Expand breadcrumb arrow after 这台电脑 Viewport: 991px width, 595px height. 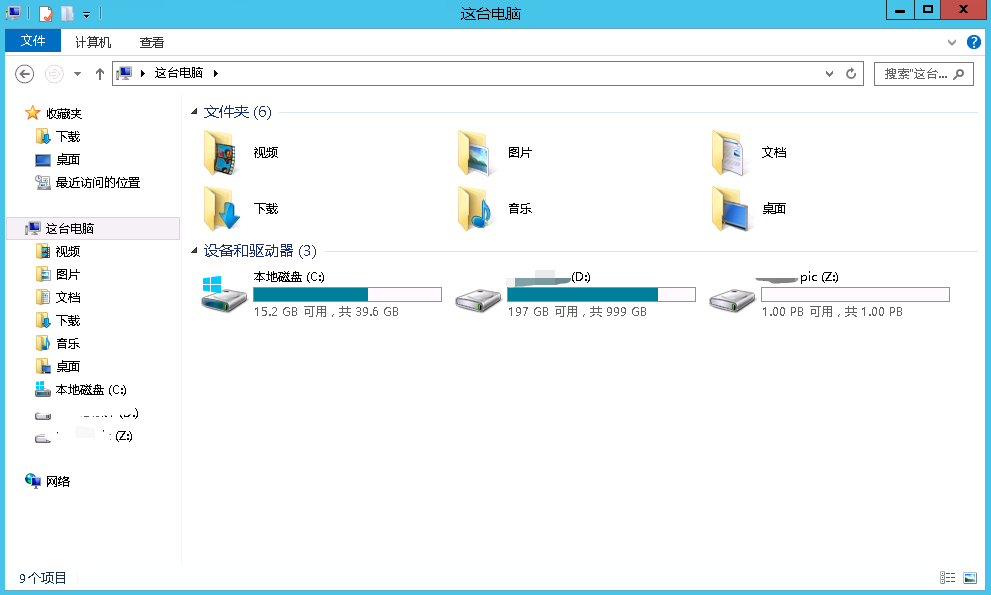(216, 73)
